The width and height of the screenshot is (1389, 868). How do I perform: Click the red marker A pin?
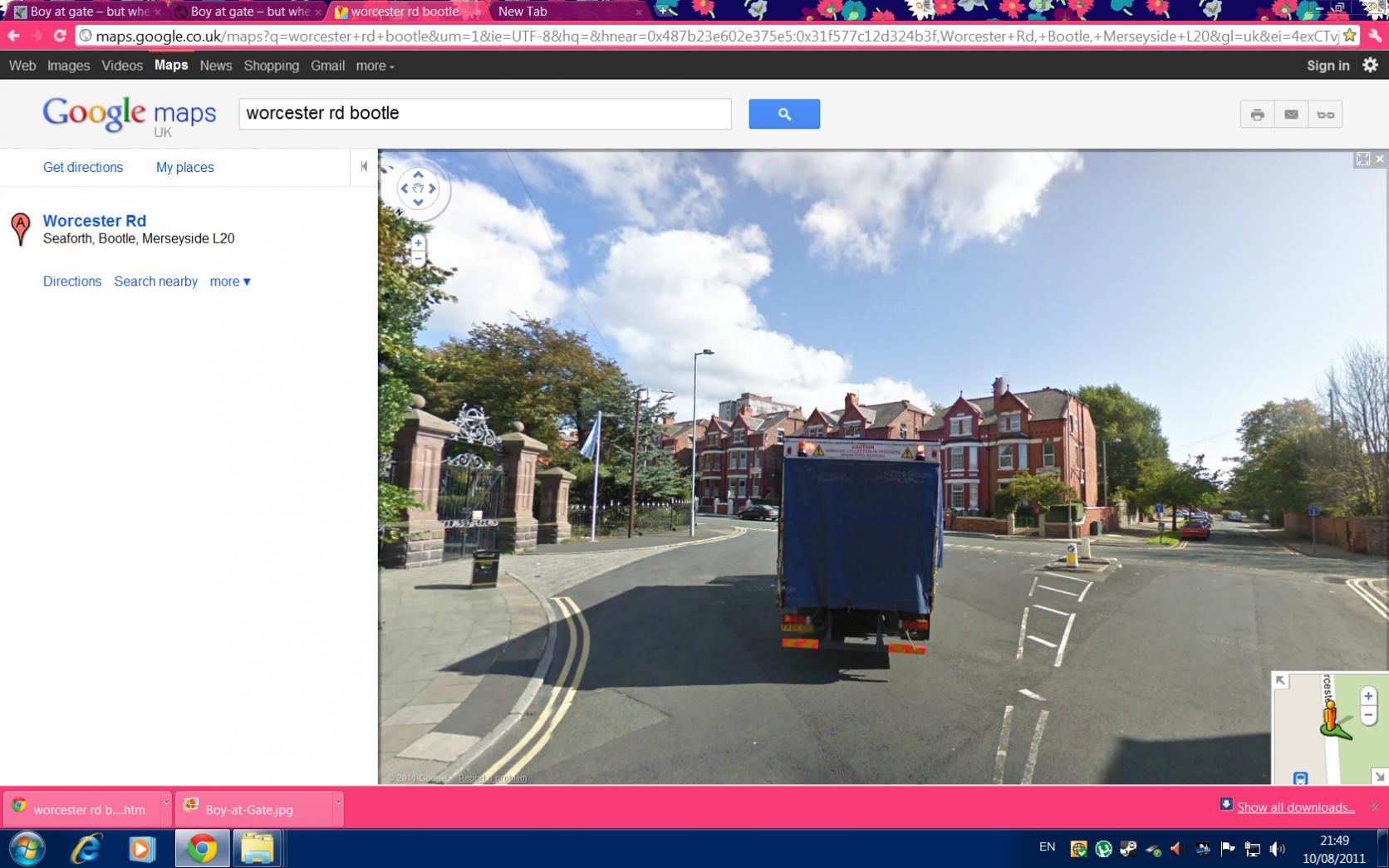pos(20,228)
